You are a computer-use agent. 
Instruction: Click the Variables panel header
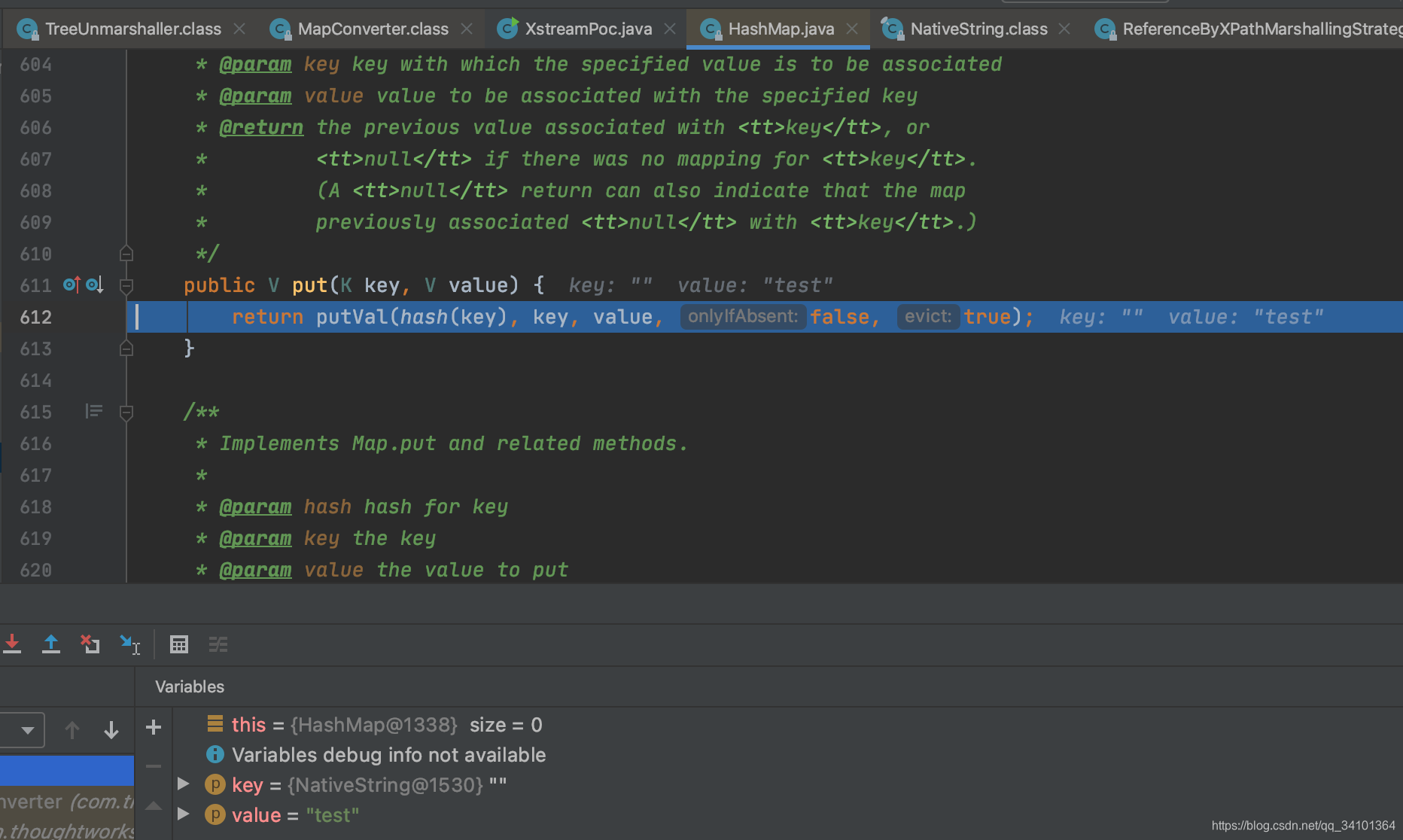(190, 686)
